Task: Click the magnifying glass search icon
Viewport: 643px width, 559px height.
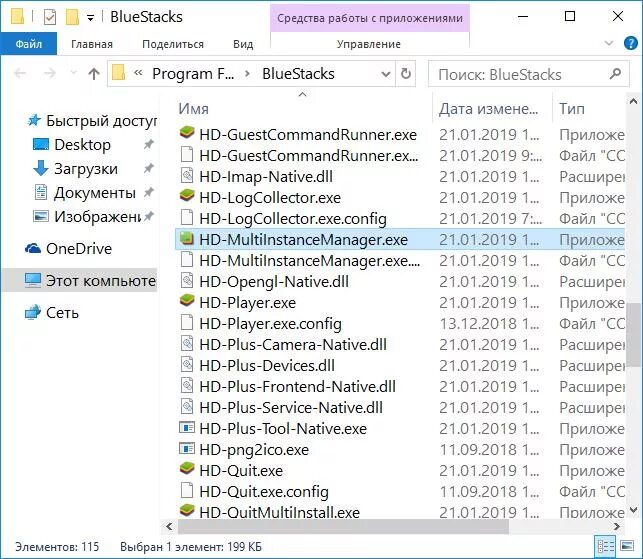Action: point(615,74)
